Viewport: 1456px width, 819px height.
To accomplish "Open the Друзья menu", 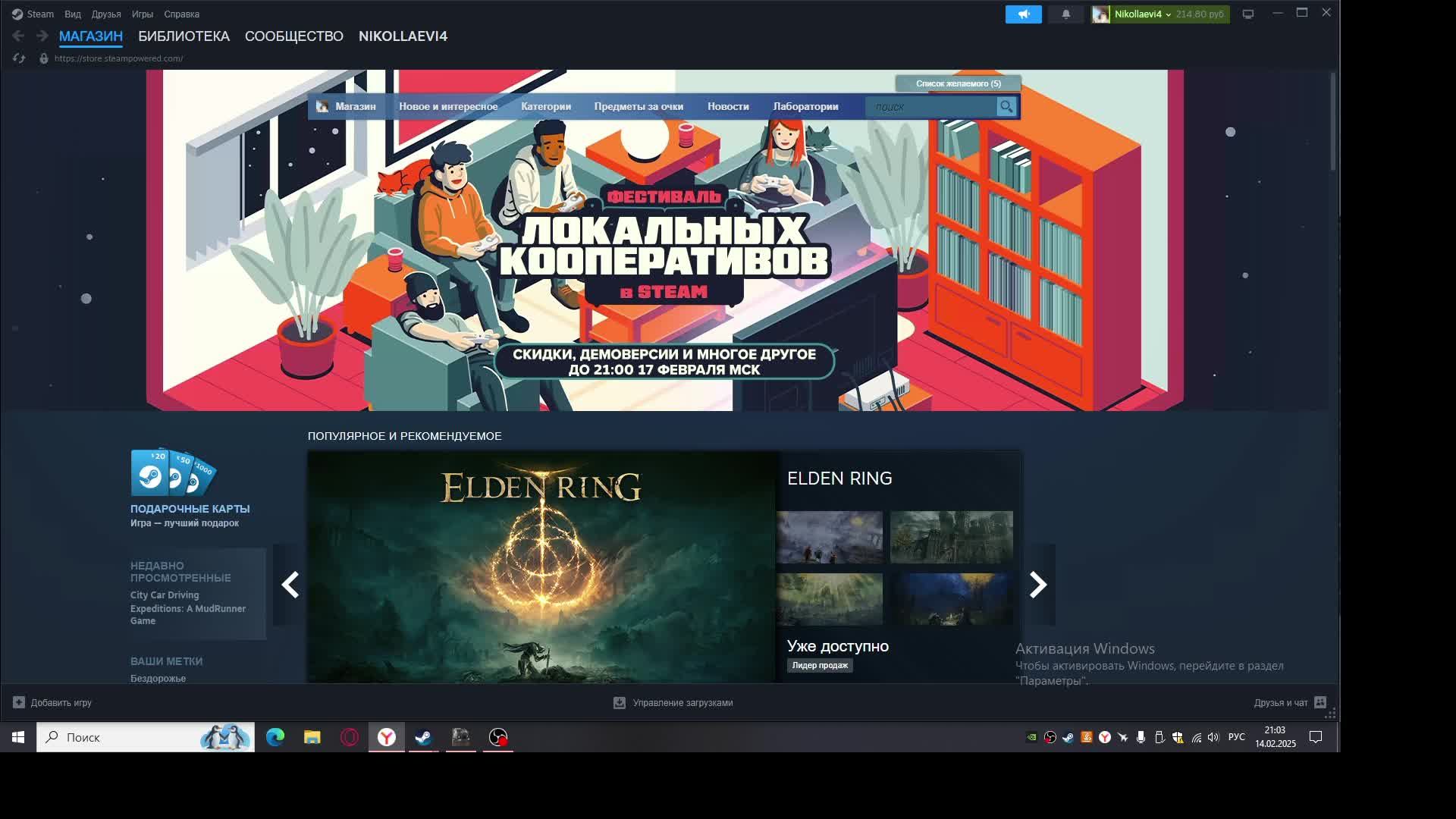I will click(106, 14).
